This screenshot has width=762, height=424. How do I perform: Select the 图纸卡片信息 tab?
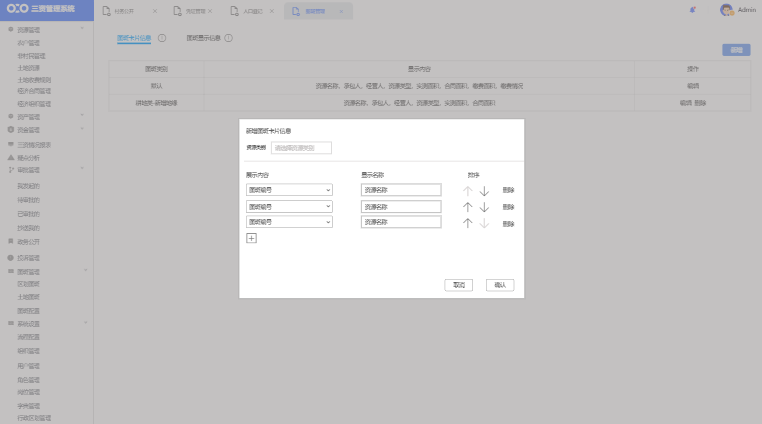click(134, 38)
